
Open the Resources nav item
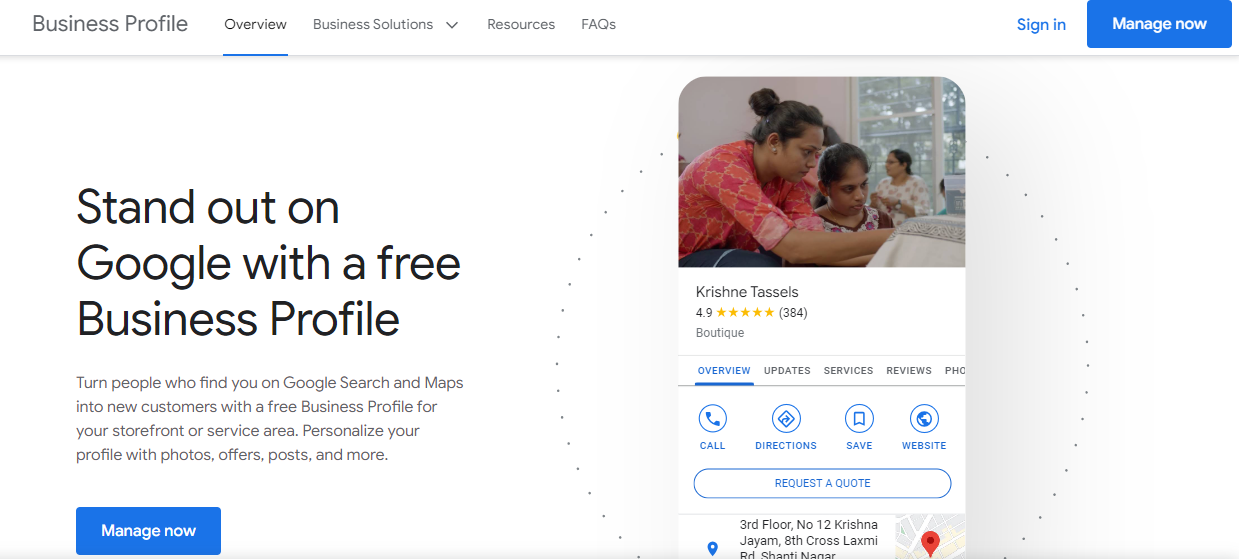pyautogui.click(x=521, y=24)
